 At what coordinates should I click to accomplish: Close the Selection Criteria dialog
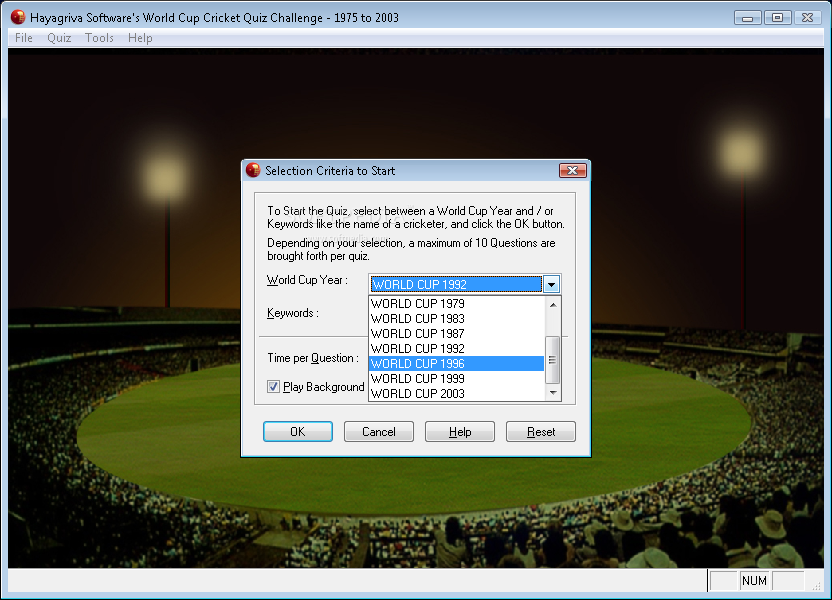click(573, 170)
